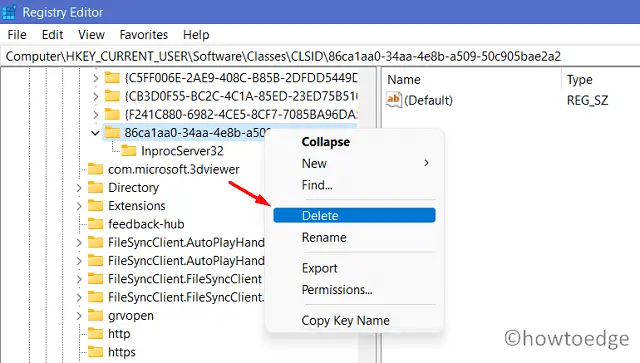
Task: Open the Help menu
Action: point(196,35)
